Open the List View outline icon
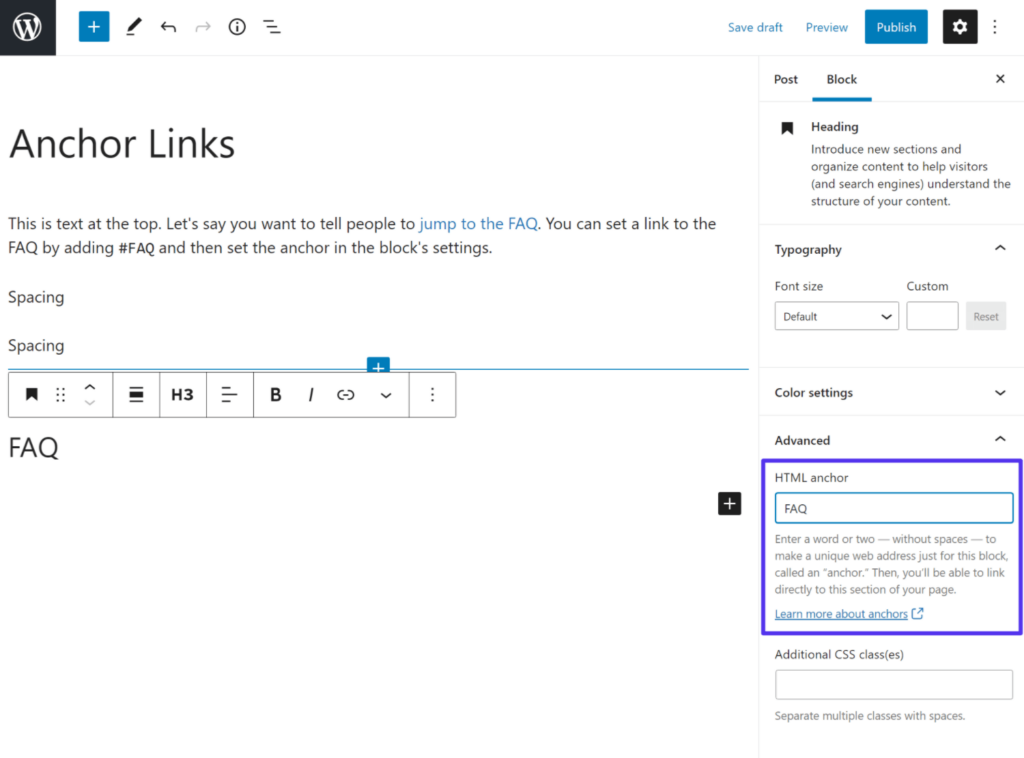1024x758 pixels. click(272, 27)
